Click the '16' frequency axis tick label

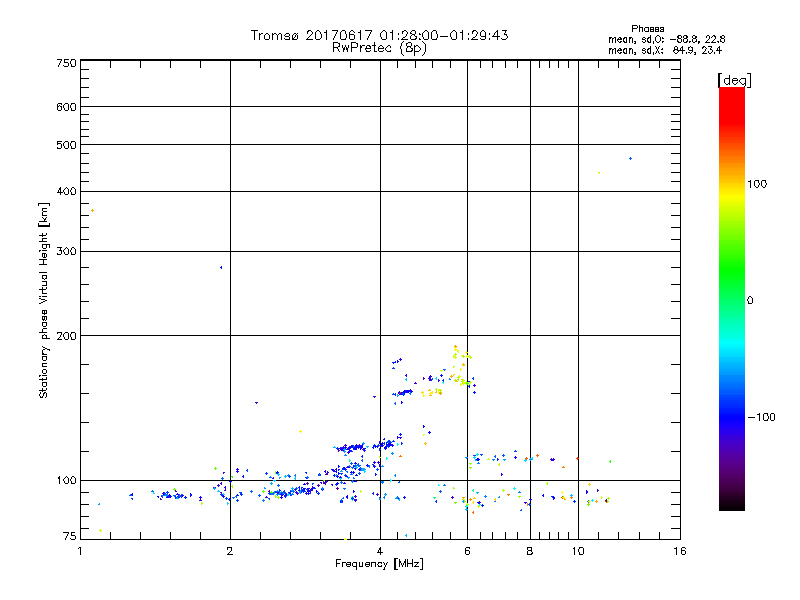[x=680, y=551]
